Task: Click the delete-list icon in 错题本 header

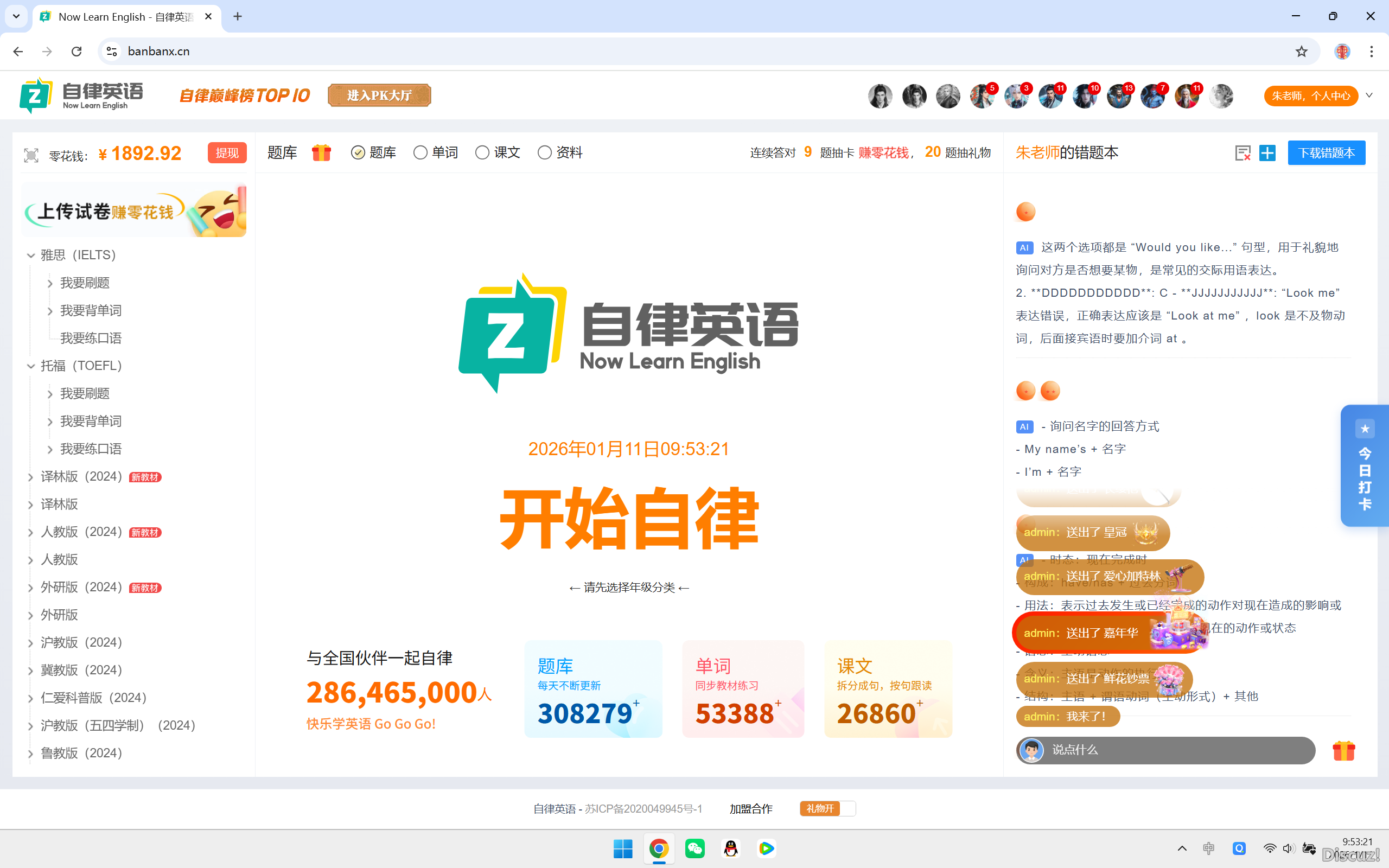Action: [x=1242, y=152]
